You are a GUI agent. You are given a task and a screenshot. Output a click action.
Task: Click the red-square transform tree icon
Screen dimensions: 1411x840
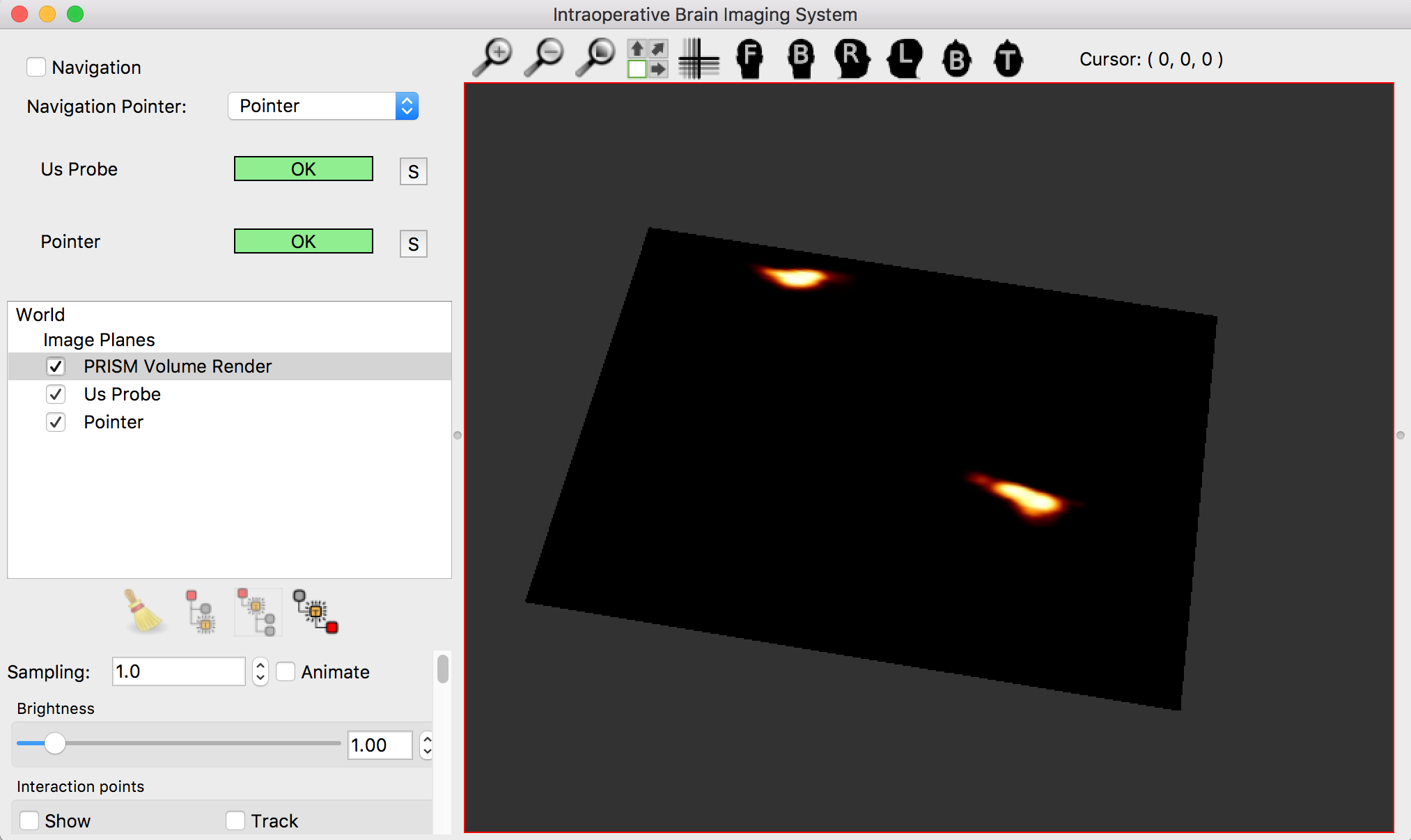click(x=315, y=612)
